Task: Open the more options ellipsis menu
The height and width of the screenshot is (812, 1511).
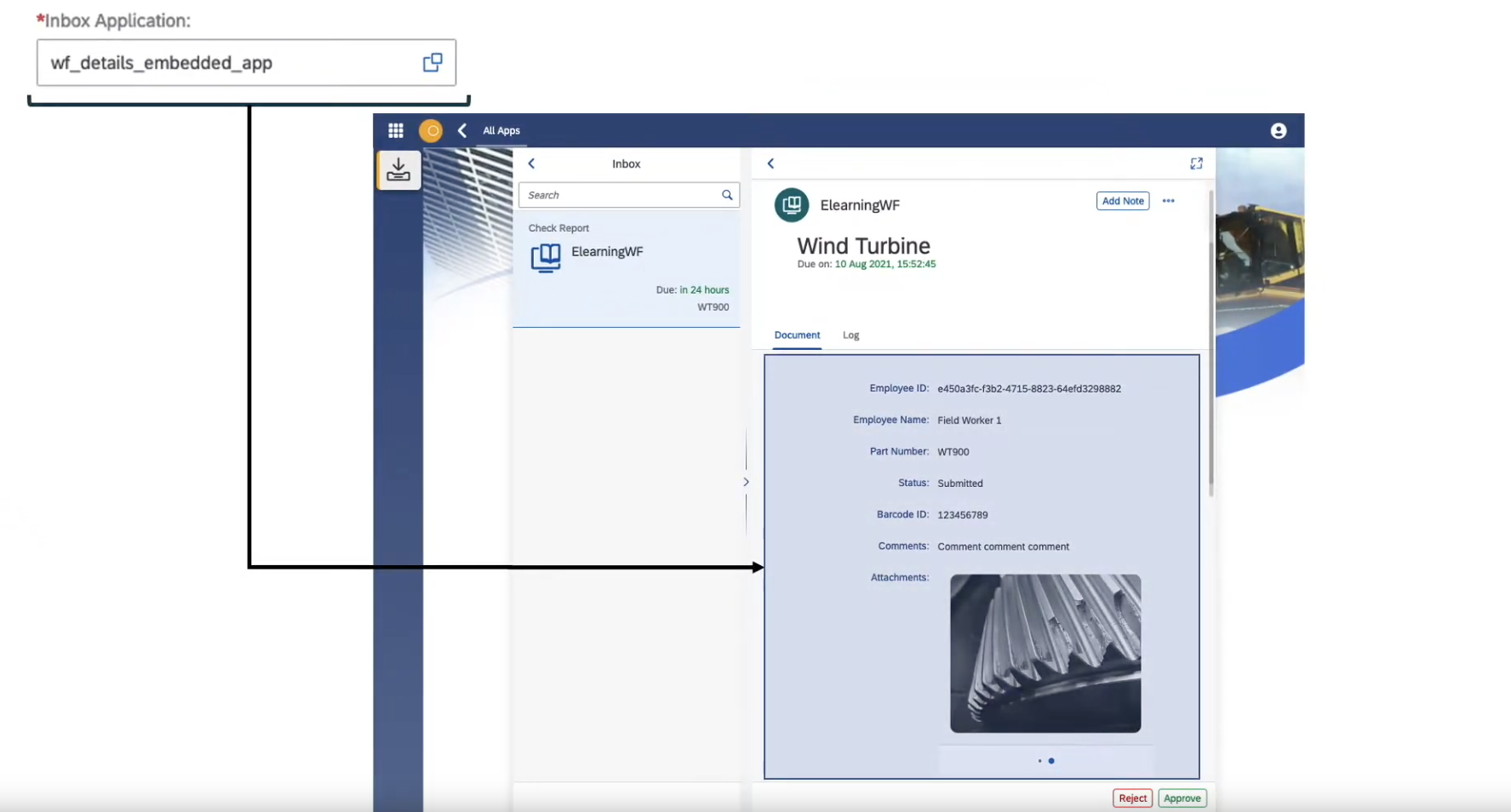Action: coord(1168,201)
